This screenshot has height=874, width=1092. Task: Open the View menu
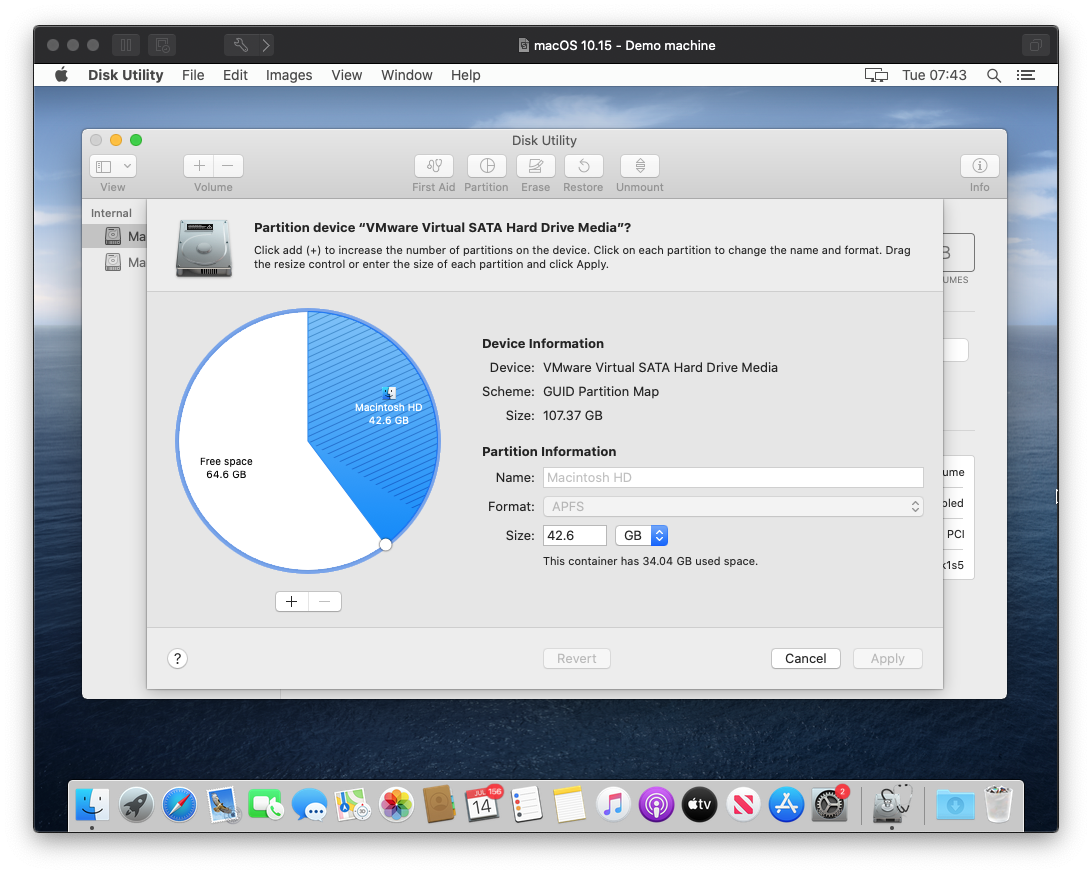click(347, 75)
